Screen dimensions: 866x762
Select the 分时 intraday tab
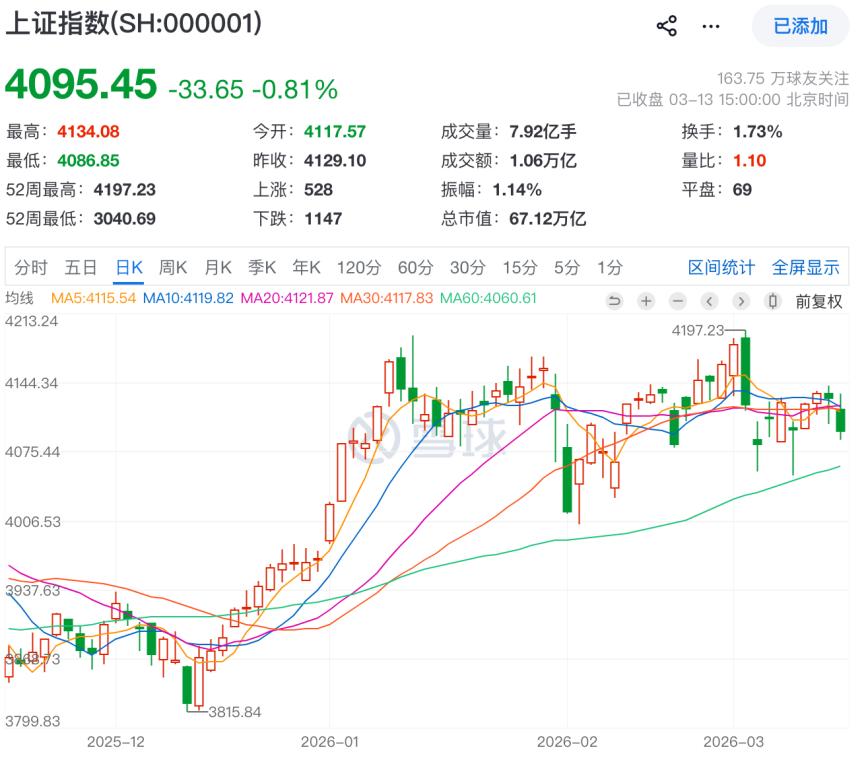[x=31, y=267]
